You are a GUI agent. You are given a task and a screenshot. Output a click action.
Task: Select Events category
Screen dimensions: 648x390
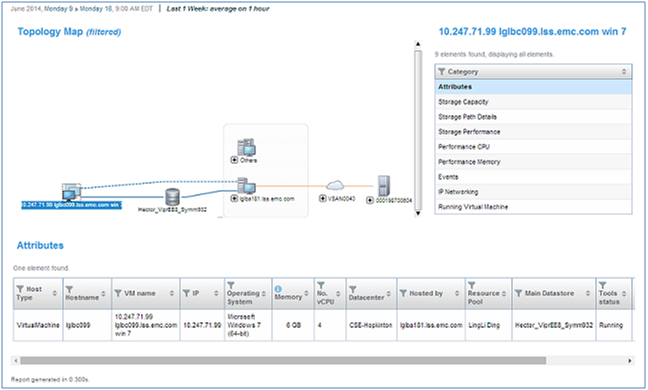533,177
